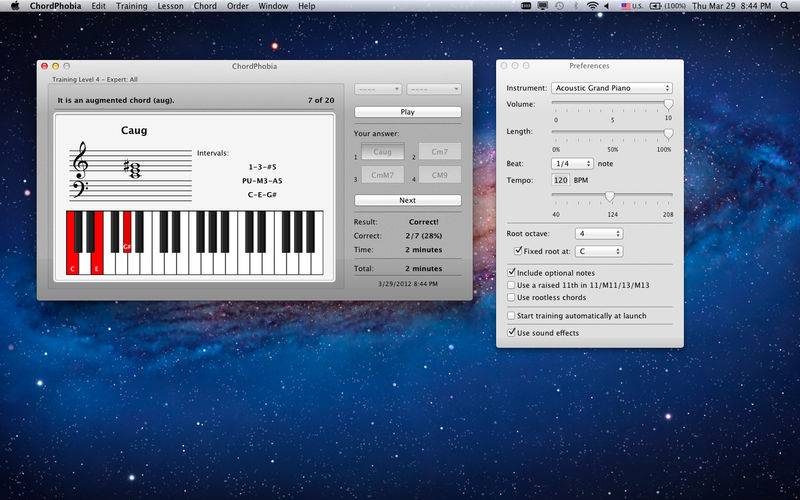Click the 'Correct!' result text
800x500 pixels.
(x=423, y=222)
